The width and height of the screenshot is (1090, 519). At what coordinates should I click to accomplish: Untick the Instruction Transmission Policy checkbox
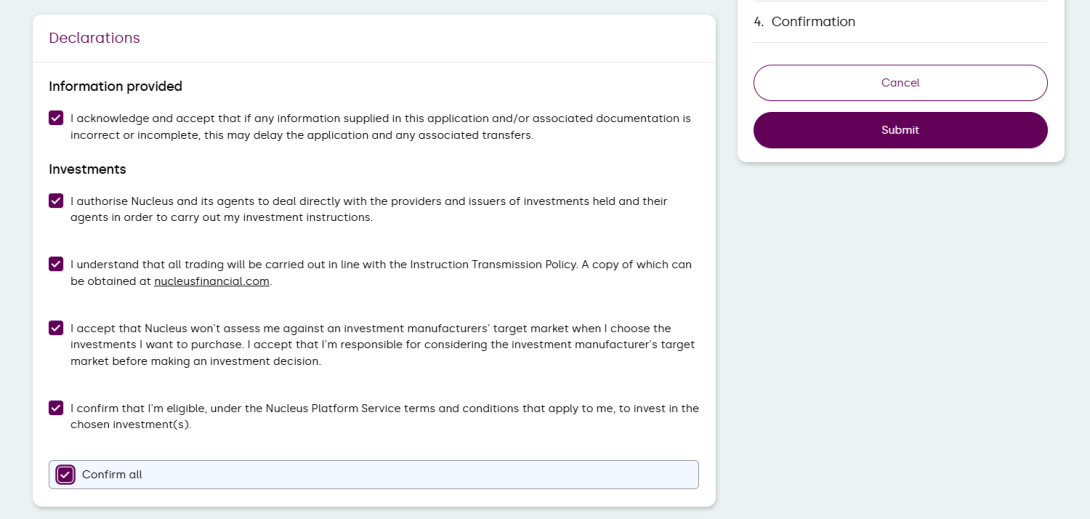tap(56, 264)
